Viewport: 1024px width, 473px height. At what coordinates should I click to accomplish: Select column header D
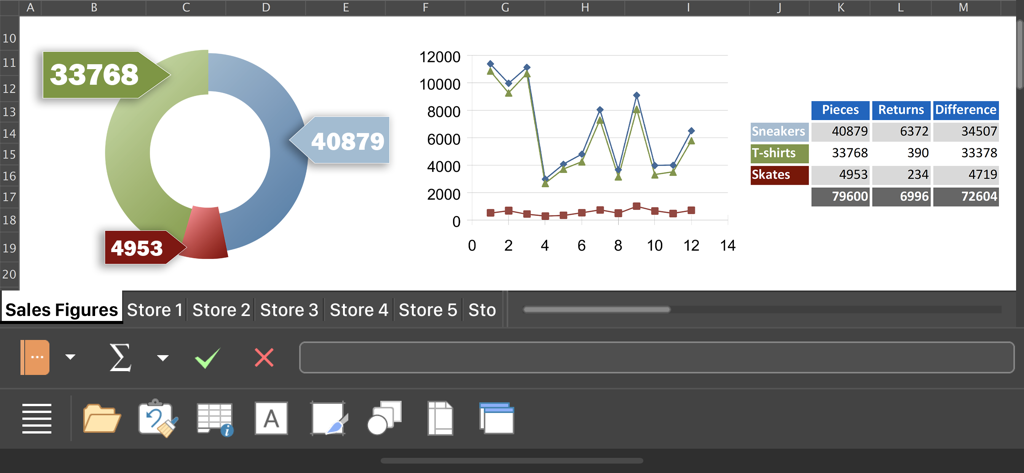266,8
